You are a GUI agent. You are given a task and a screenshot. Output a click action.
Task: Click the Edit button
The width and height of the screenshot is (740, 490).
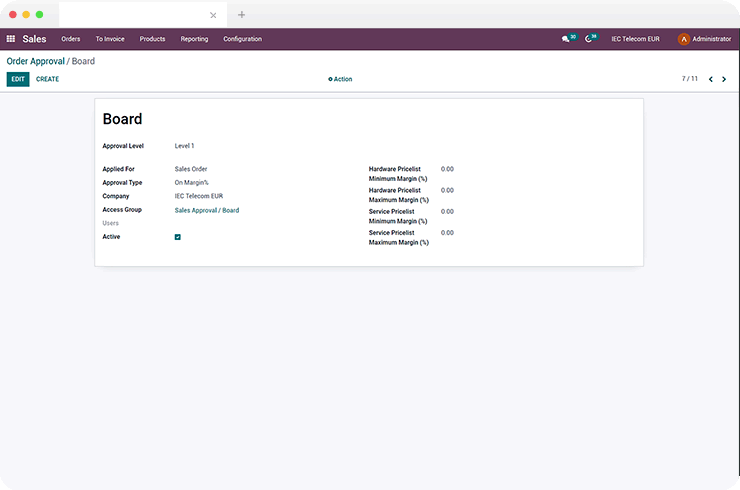coord(18,79)
